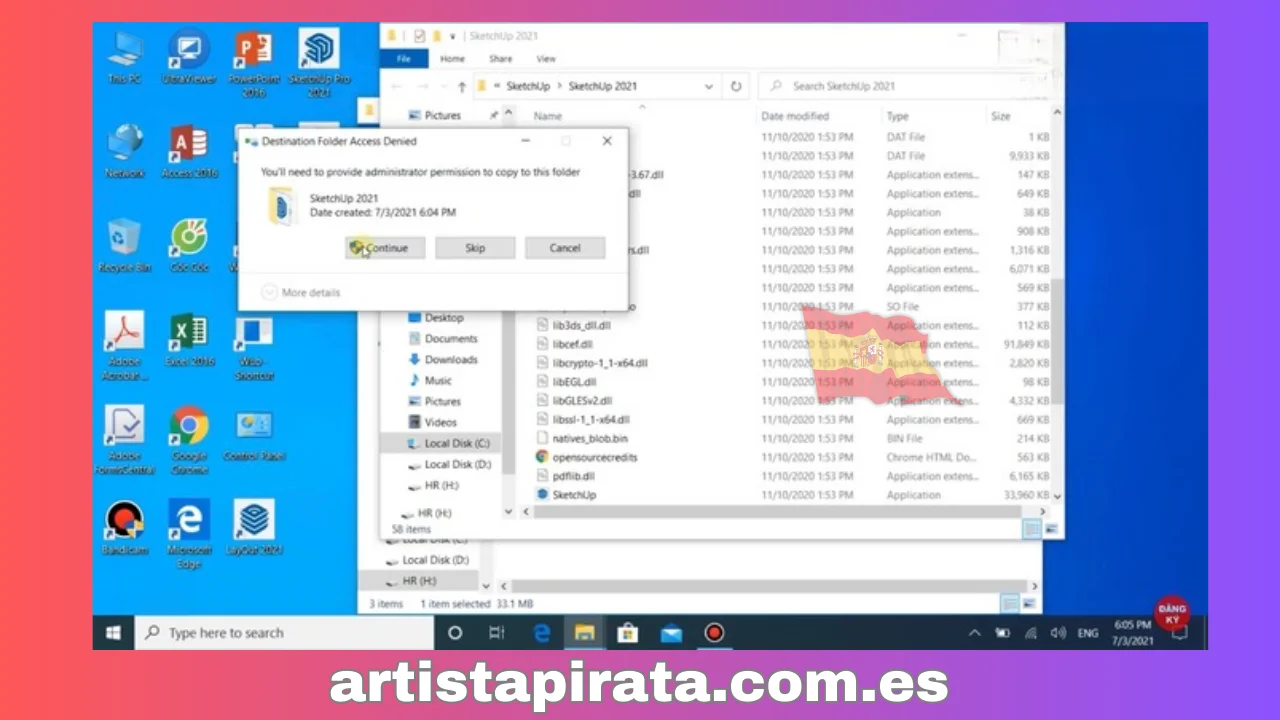This screenshot has height=720, width=1280.
Task: Open the Control Panel desktop icon
Action: [x=254, y=435]
